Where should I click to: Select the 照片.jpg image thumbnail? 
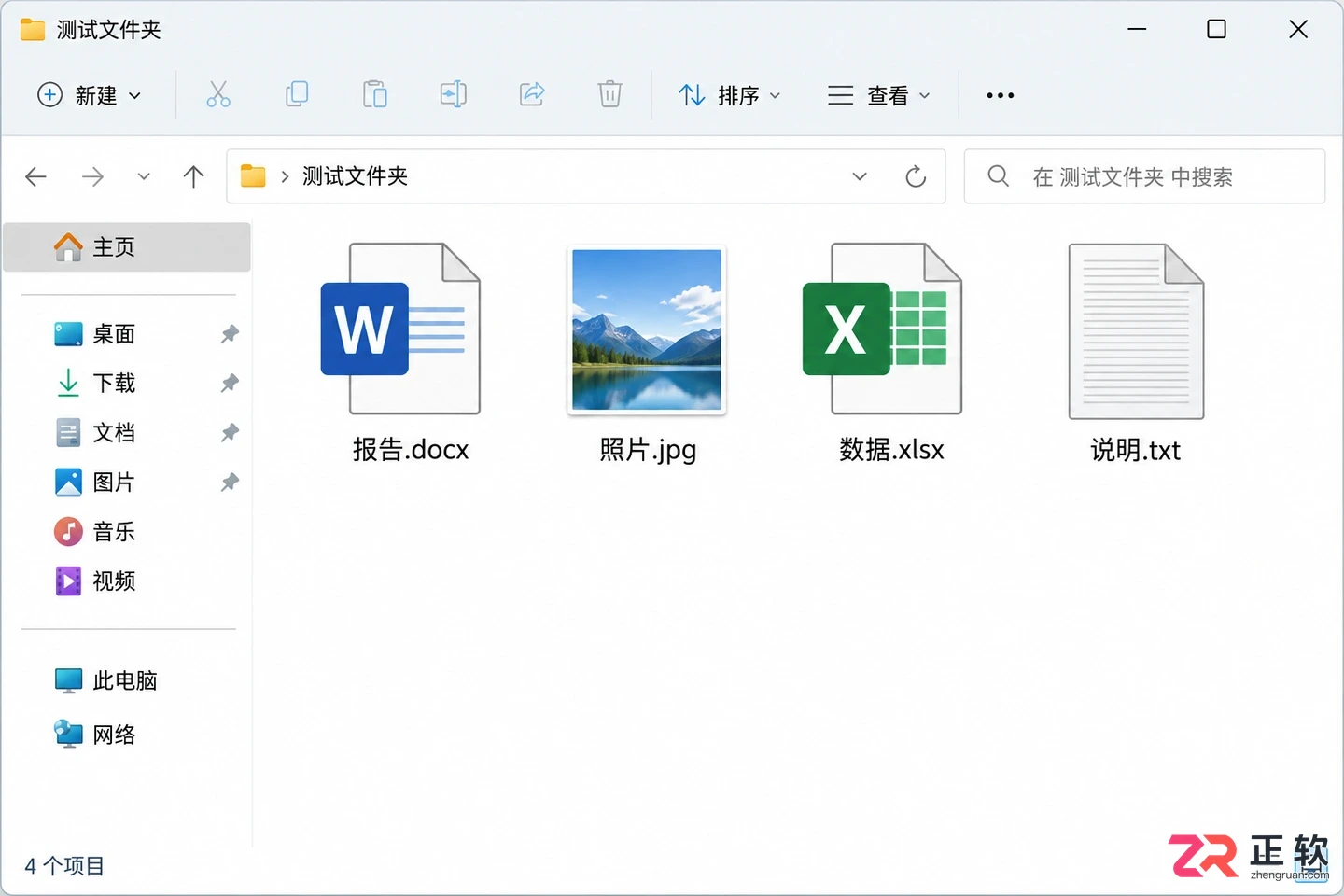point(647,329)
